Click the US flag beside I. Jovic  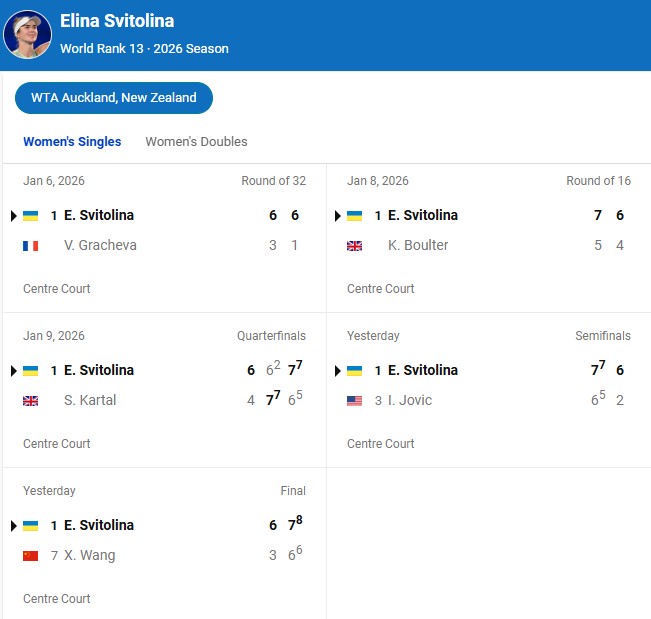coord(354,401)
